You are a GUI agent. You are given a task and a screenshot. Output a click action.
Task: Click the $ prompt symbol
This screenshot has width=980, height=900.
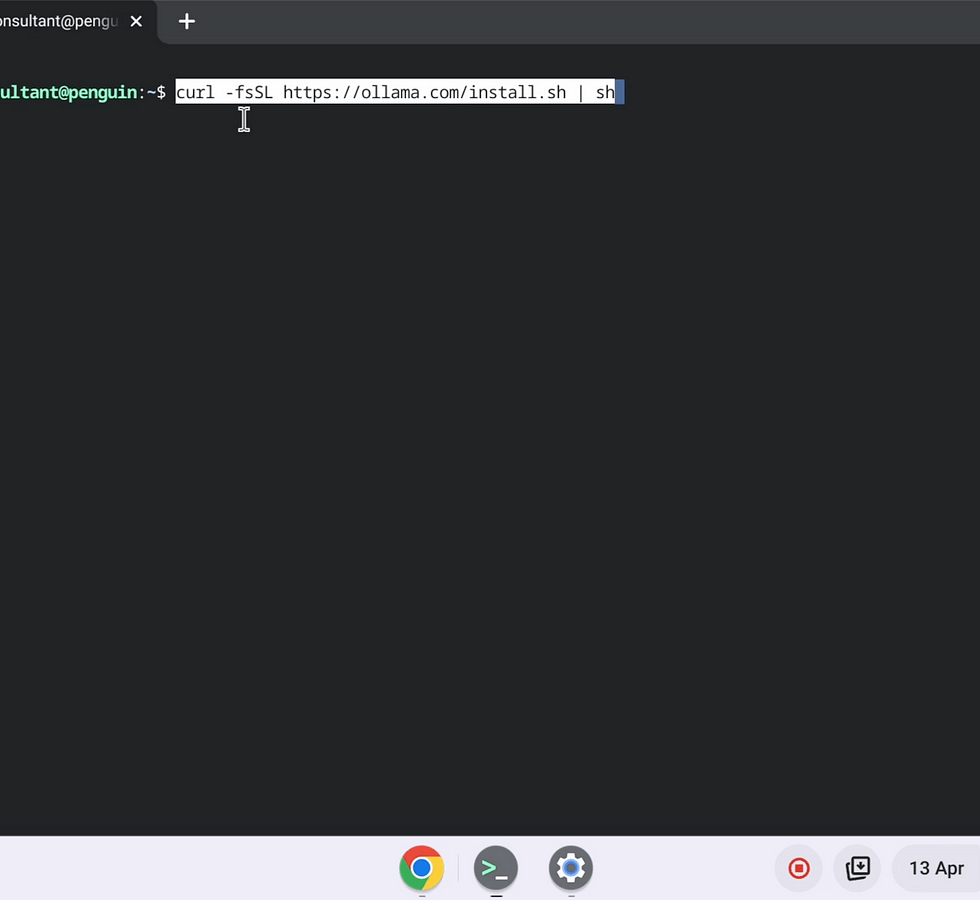click(161, 93)
